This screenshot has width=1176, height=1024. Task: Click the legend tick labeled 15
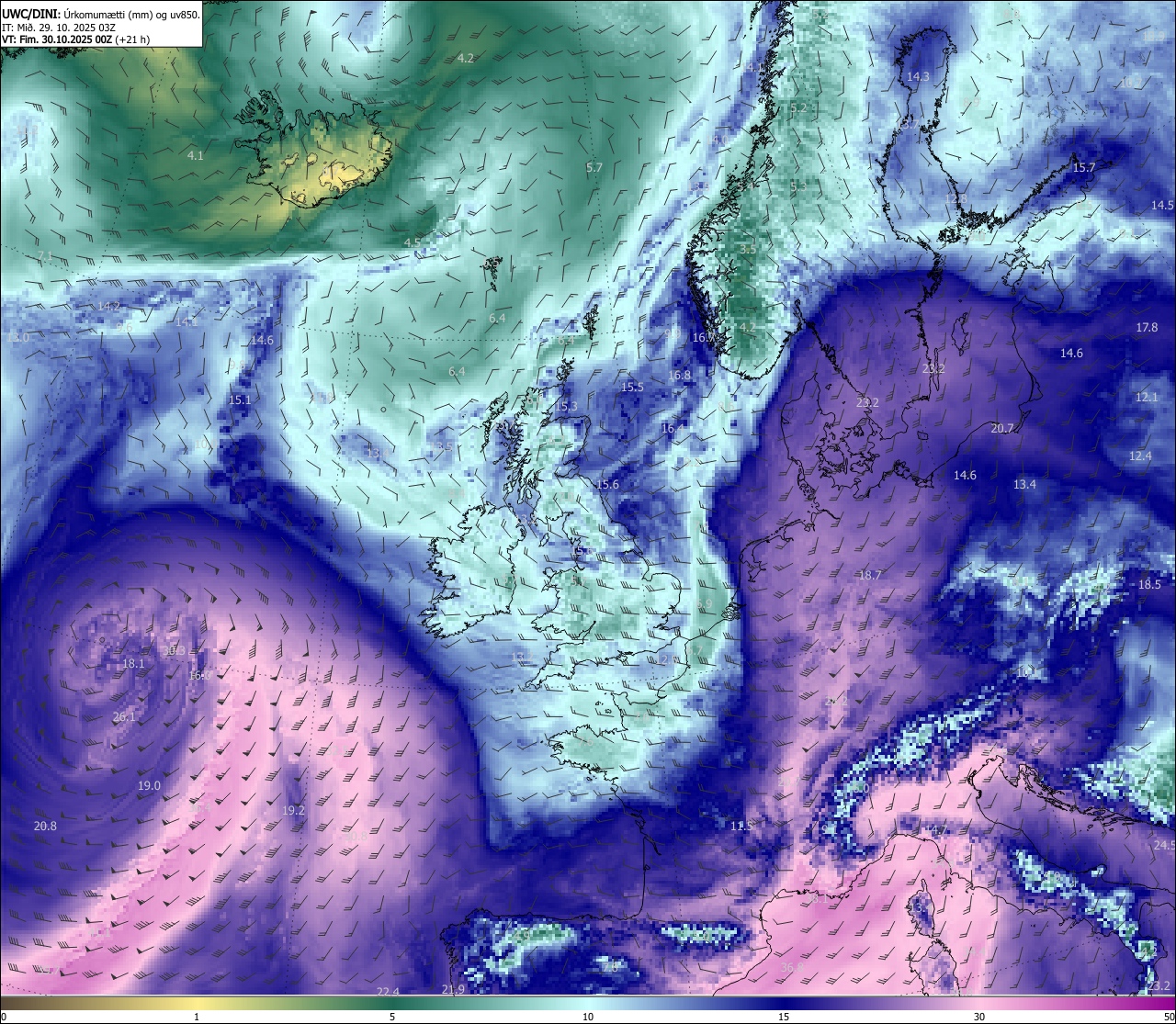click(784, 1017)
